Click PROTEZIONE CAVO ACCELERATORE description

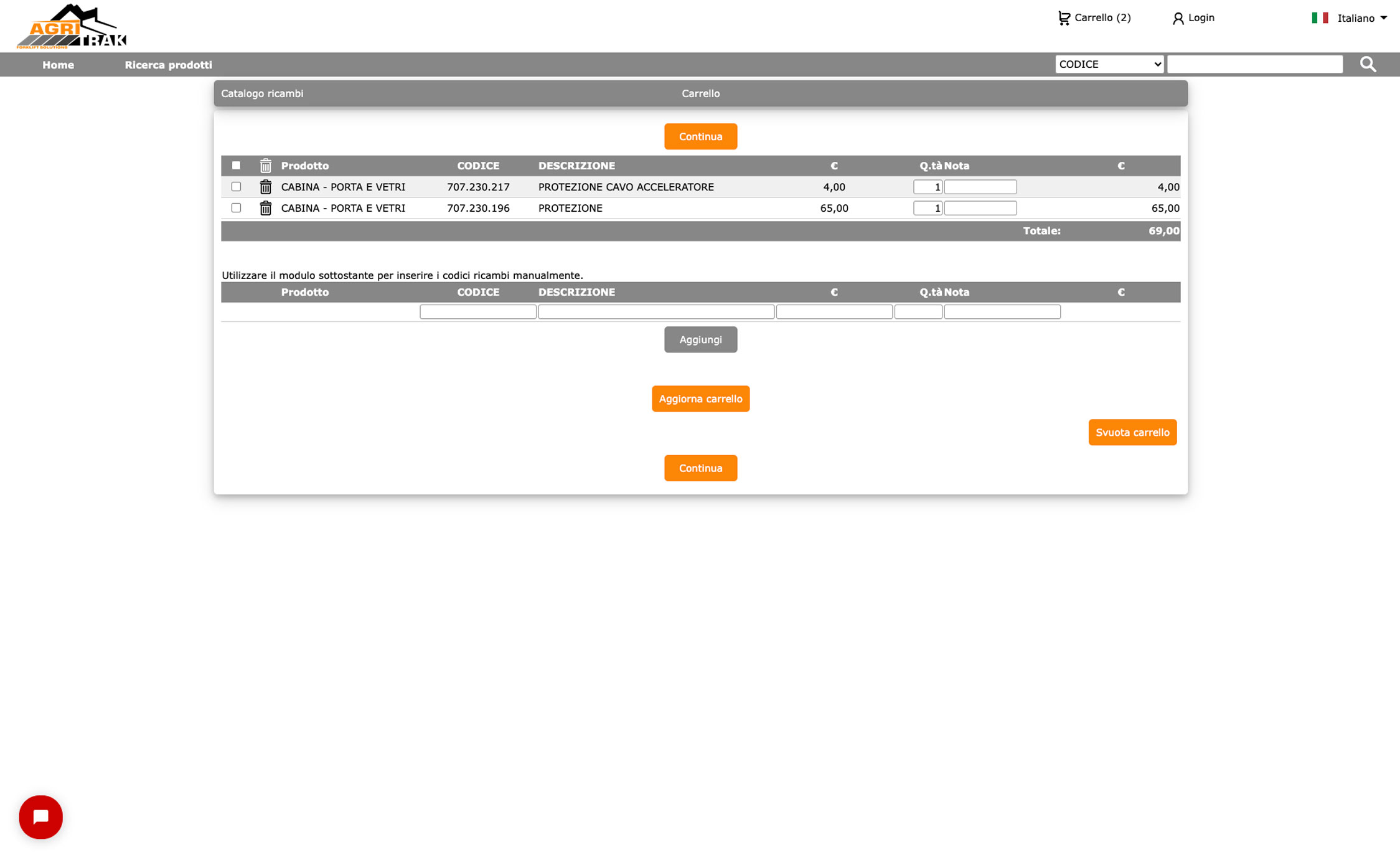626,187
